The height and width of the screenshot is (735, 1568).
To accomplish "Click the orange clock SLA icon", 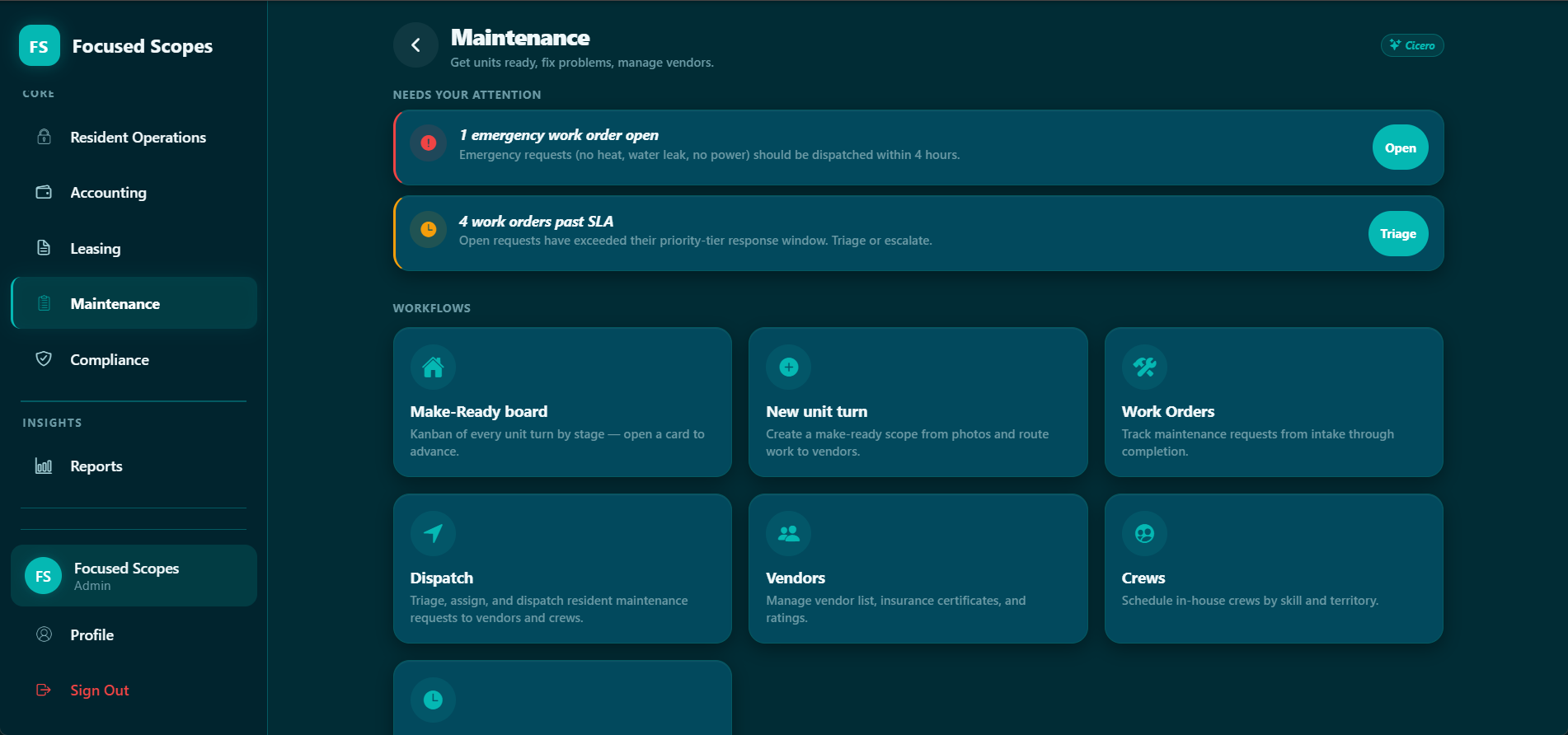I will (x=429, y=229).
